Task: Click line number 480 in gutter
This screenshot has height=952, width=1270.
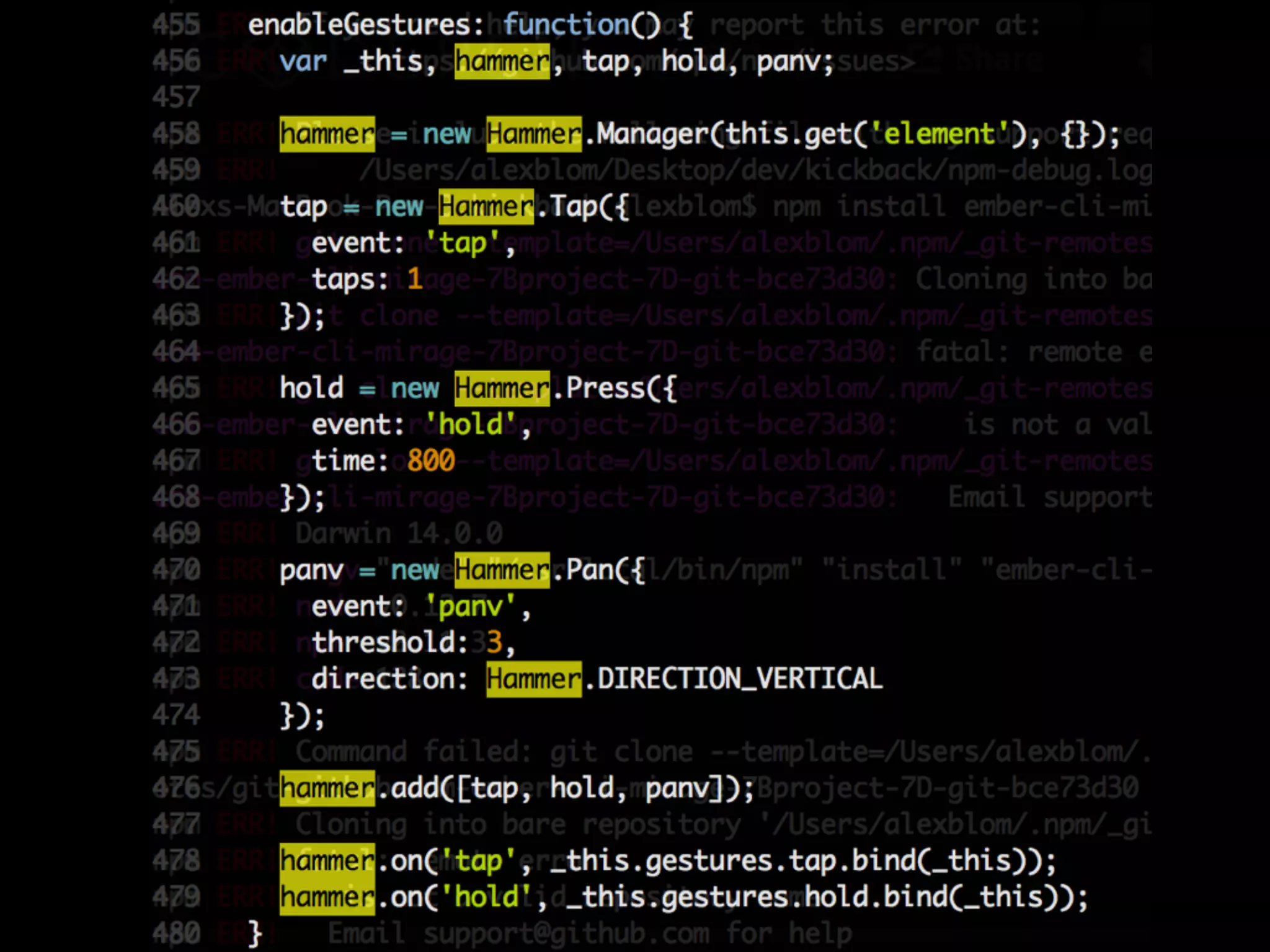Action: (176, 933)
